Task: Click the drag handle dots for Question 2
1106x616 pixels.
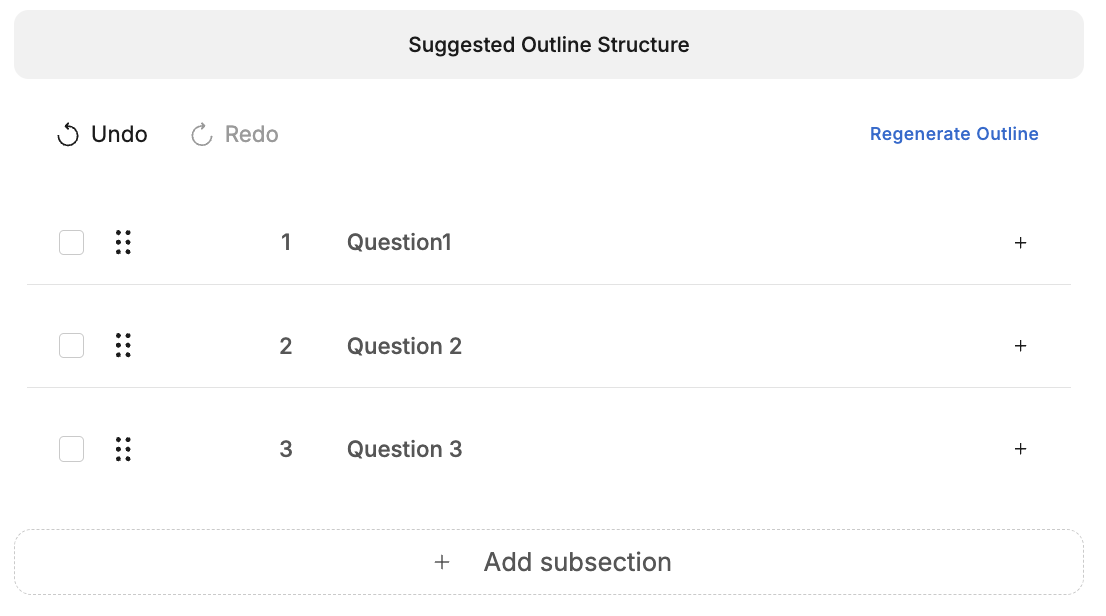Action: click(x=123, y=345)
